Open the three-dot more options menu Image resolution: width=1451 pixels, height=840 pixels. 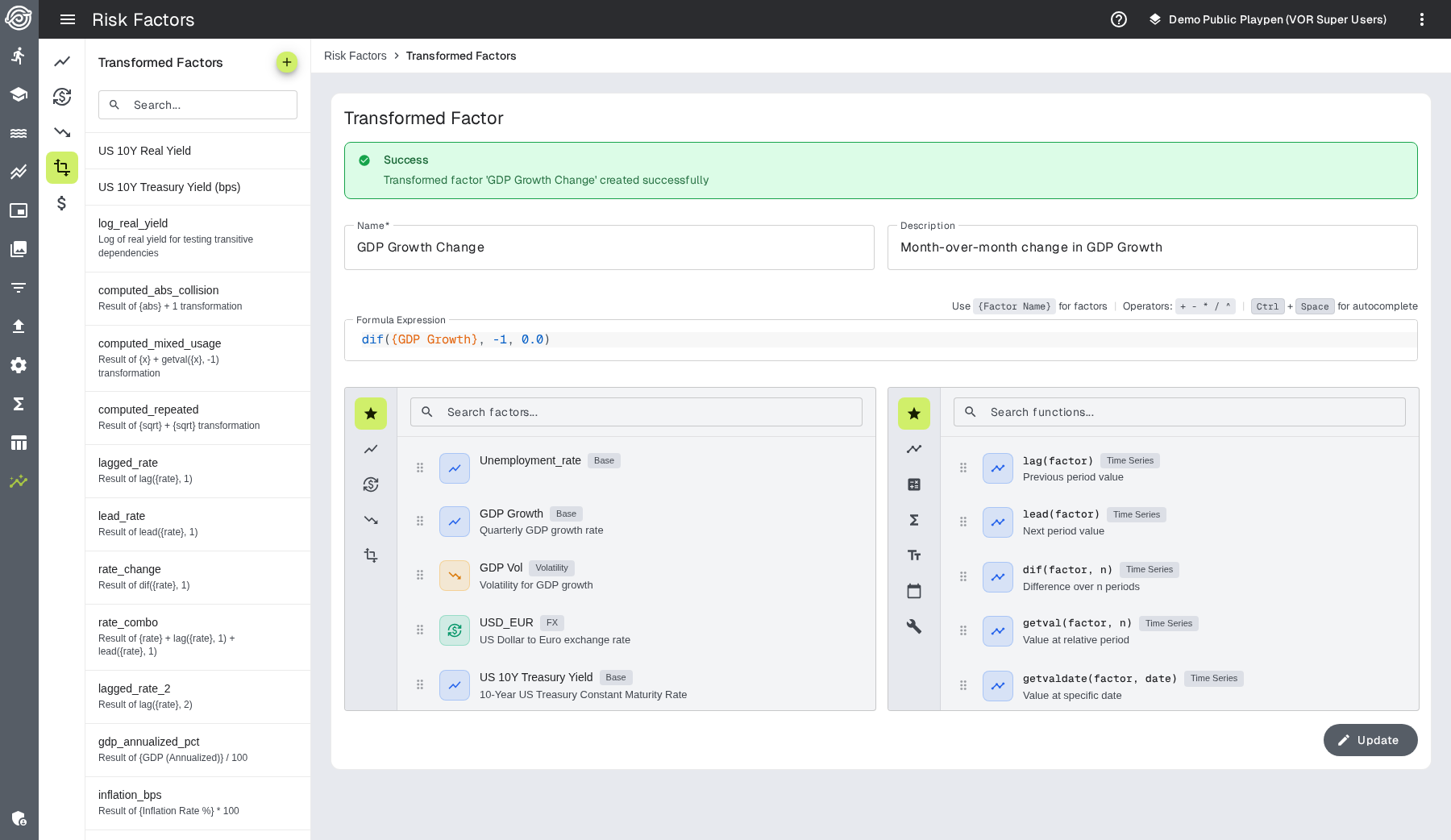(1421, 19)
